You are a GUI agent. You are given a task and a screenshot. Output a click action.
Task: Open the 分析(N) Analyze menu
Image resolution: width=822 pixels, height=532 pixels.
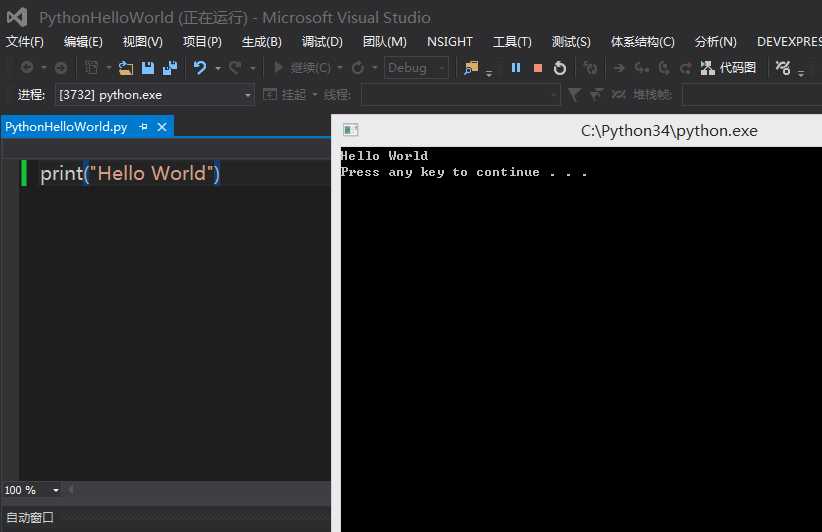(x=716, y=41)
